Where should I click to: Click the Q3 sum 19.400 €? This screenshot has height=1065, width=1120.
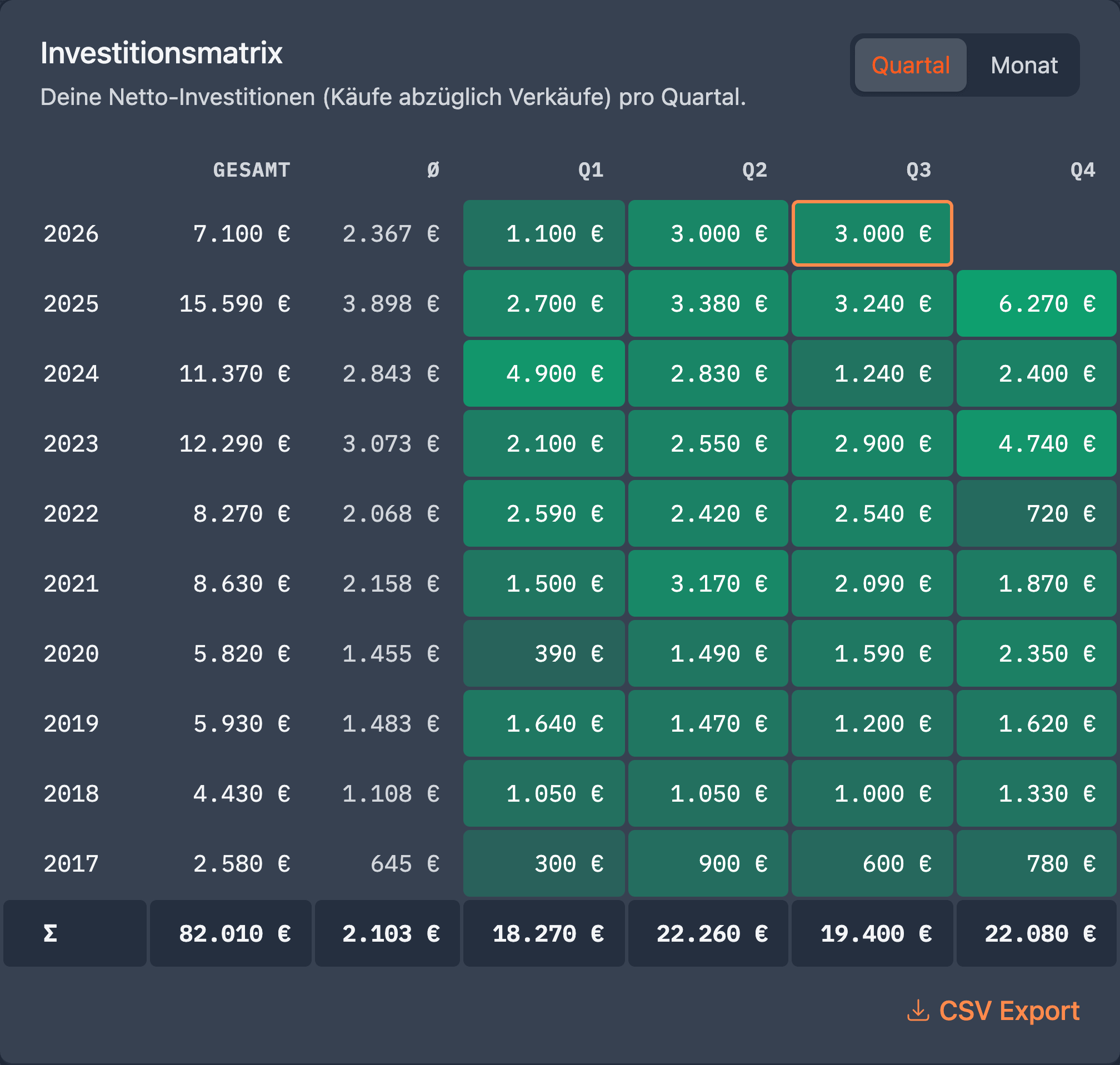872,934
